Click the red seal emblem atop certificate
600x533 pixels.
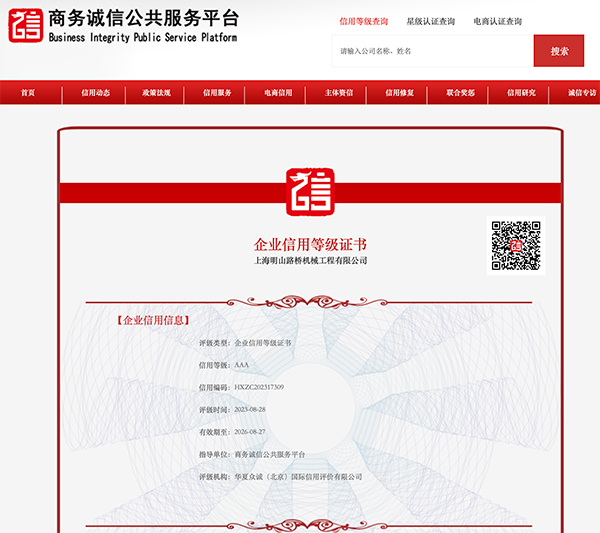click(x=310, y=192)
